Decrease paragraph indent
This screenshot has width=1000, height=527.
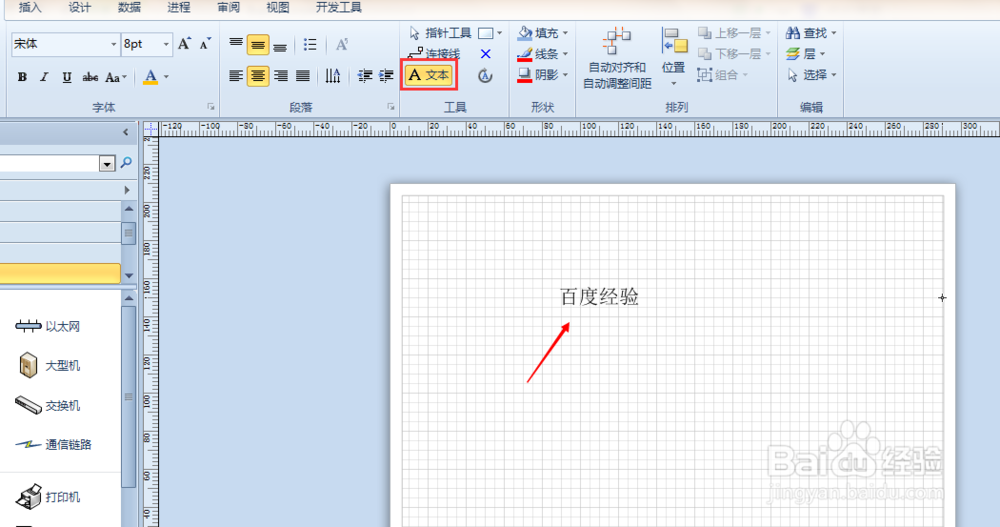(x=365, y=76)
